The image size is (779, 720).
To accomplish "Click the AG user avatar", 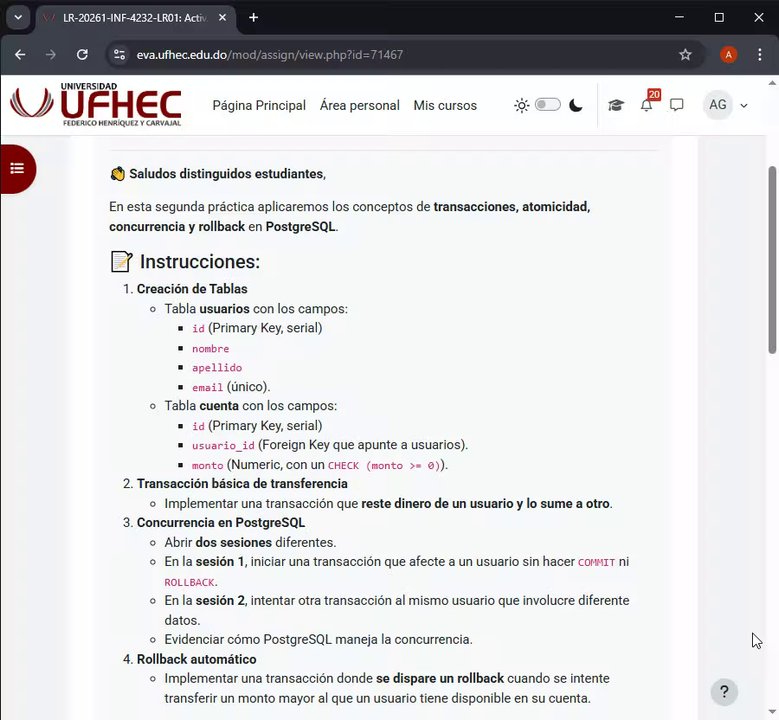I will (x=717, y=105).
